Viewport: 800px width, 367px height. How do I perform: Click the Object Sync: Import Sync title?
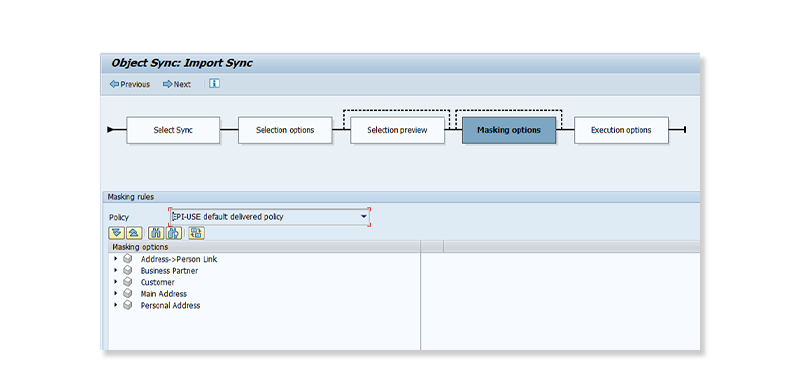click(182, 63)
